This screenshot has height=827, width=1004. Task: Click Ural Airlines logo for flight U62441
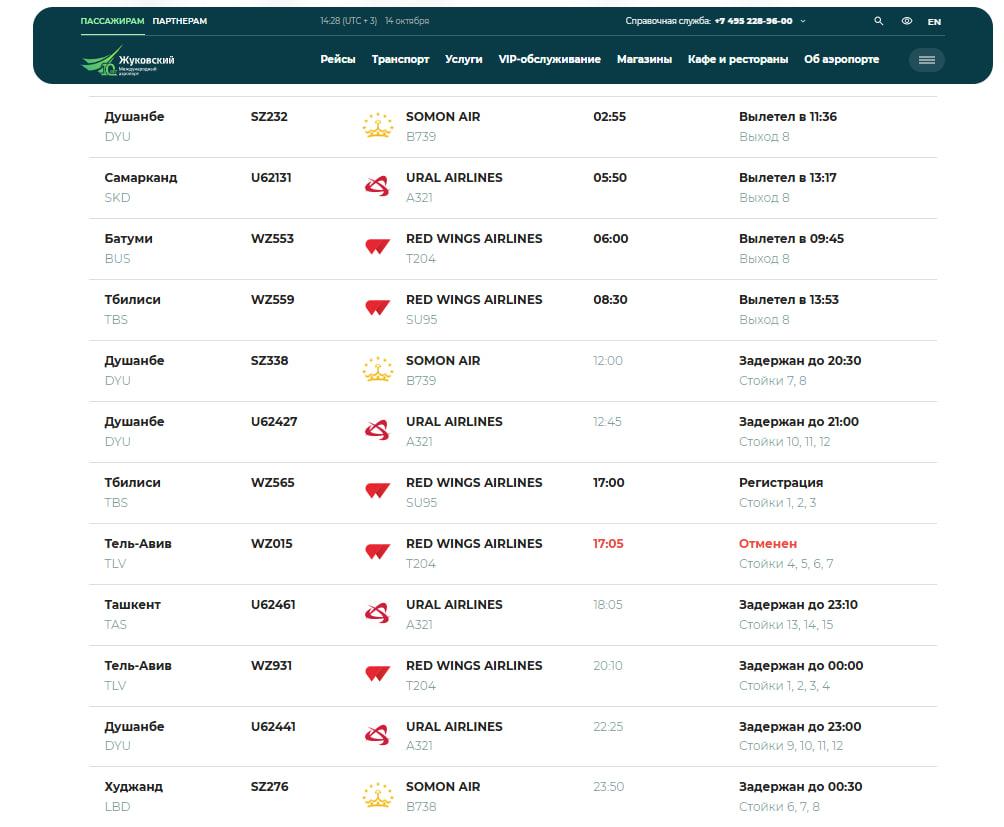(x=378, y=735)
